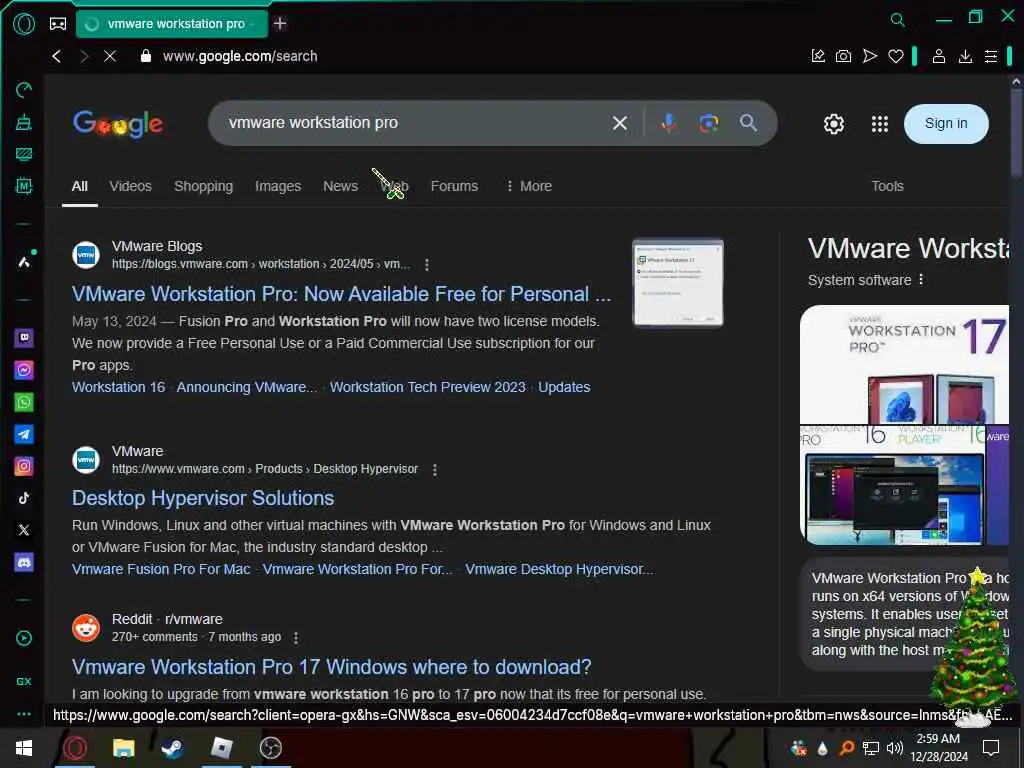This screenshot has height=768, width=1024.
Task: Open 'Vmware Workstation Pro 17 Windows where to download?'
Action: point(331,667)
